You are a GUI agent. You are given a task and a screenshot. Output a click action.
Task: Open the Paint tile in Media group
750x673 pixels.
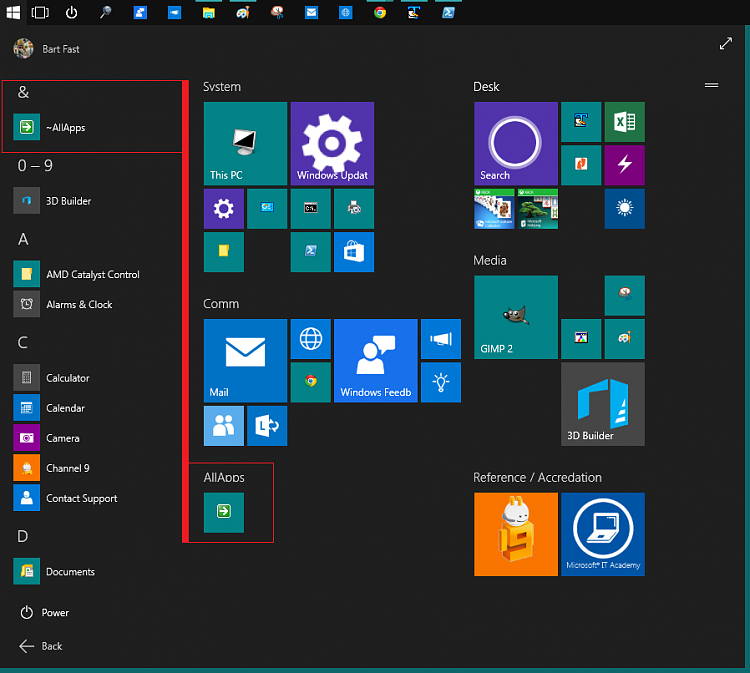(x=624, y=339)
